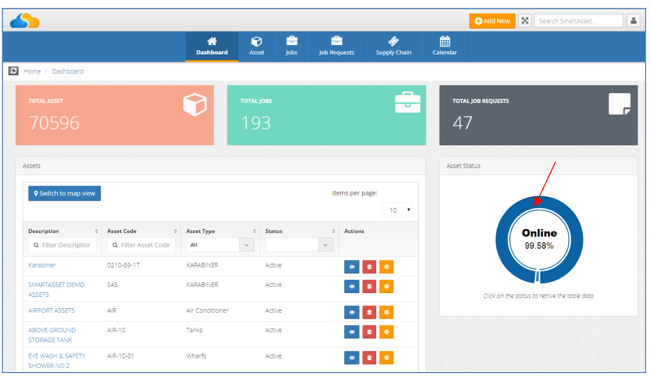View AIRPORT ASSETS row using eye icon
Viewport: 651px width, 377px height.
pyautogui.click(x=352, y=312)
